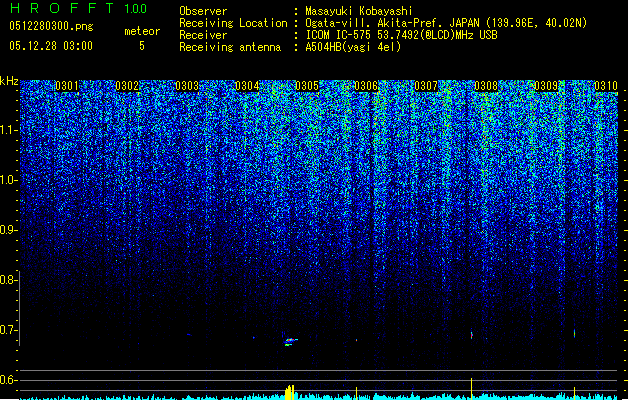
Task: Click the 0308 time marker
Action: [486, 86]
